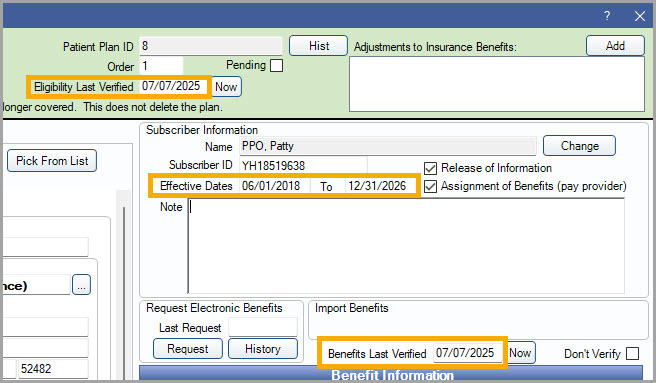Uncheck Assignment of Benefits checkbox

(x=430, y=186)
